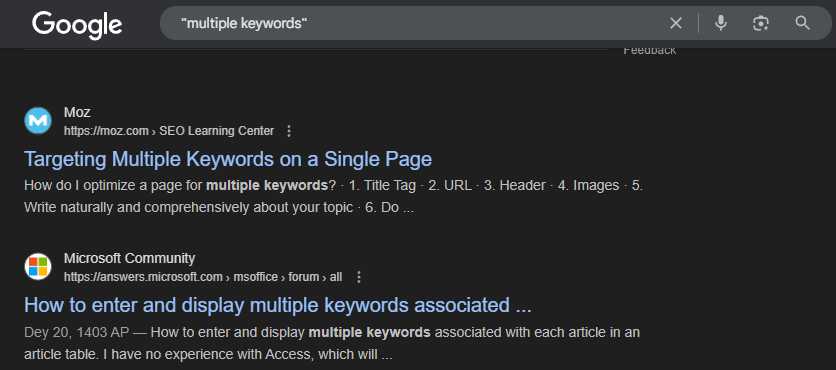
Task: Clear the search box with X icon
Action: (x=676, y=23)
